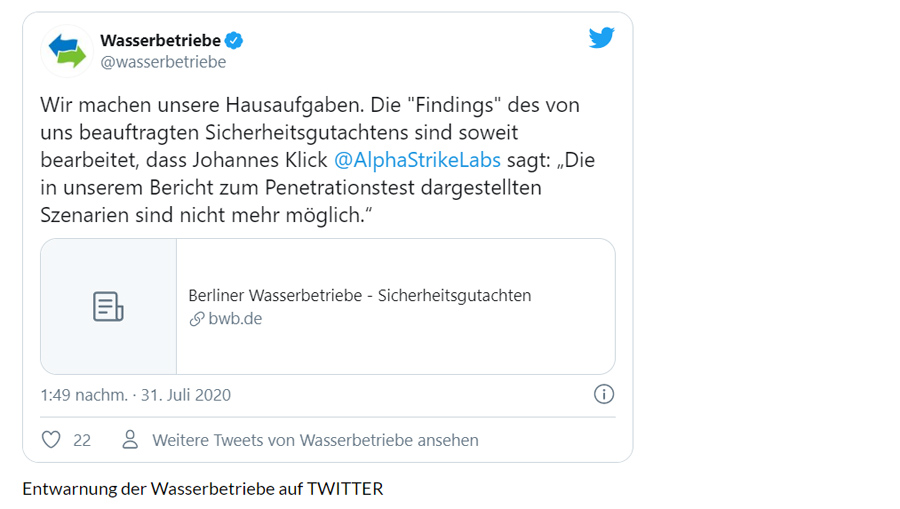Open the @AlphaStrikeLabs mention
Viewport: 900px width, 509px height.
tap(415, 160)
